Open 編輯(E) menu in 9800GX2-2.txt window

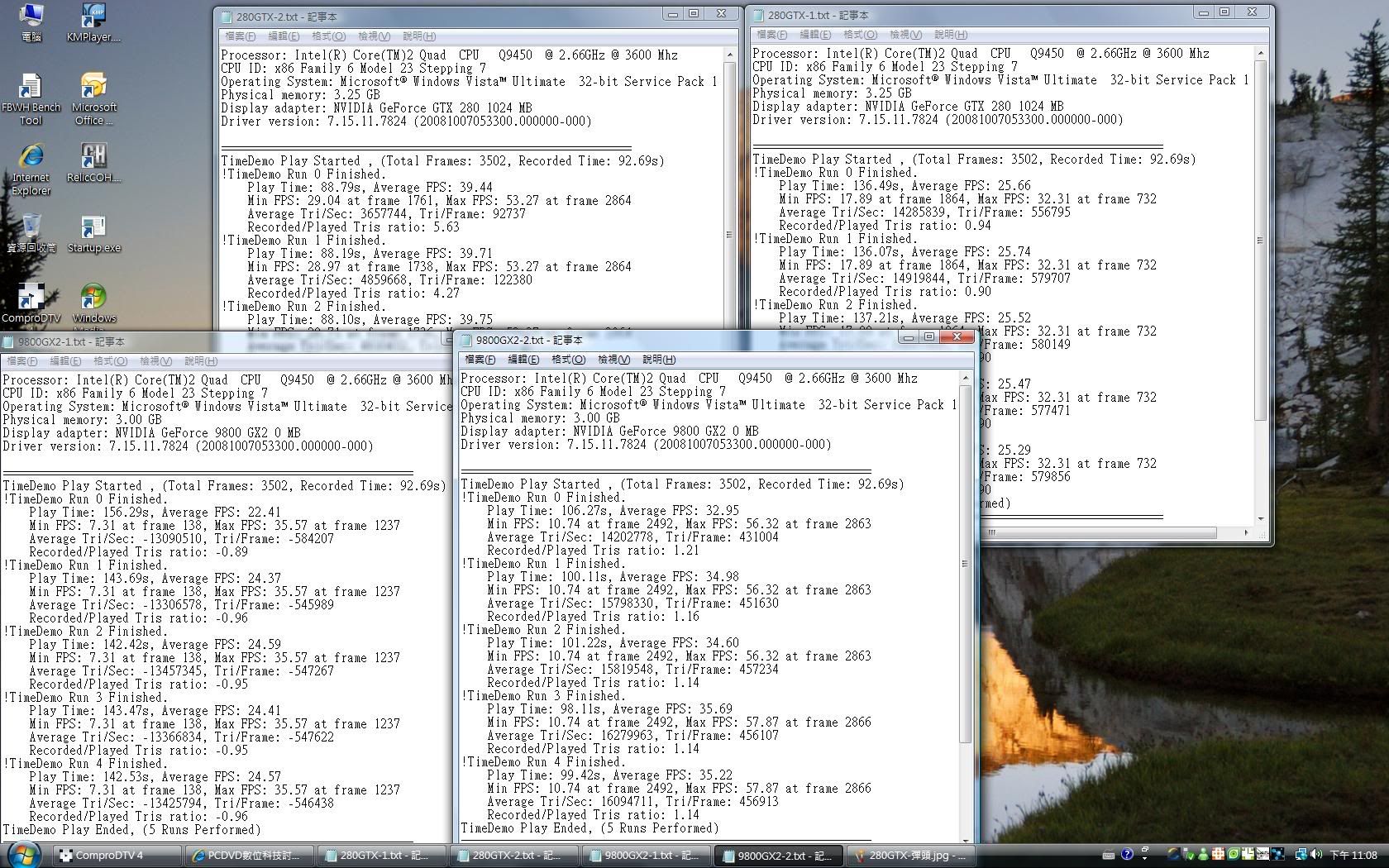tap(523, 360)
